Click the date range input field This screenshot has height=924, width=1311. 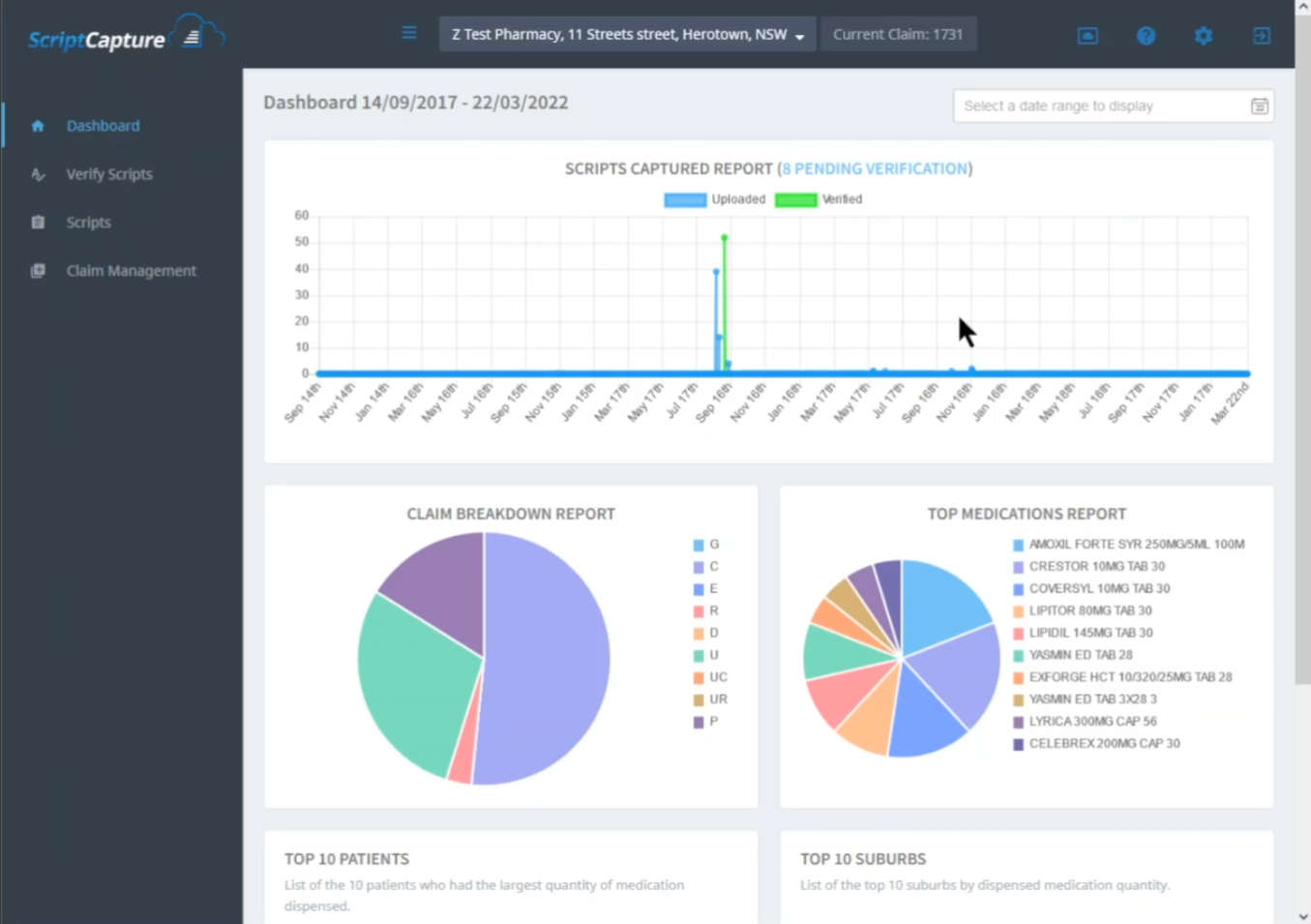1113,106
